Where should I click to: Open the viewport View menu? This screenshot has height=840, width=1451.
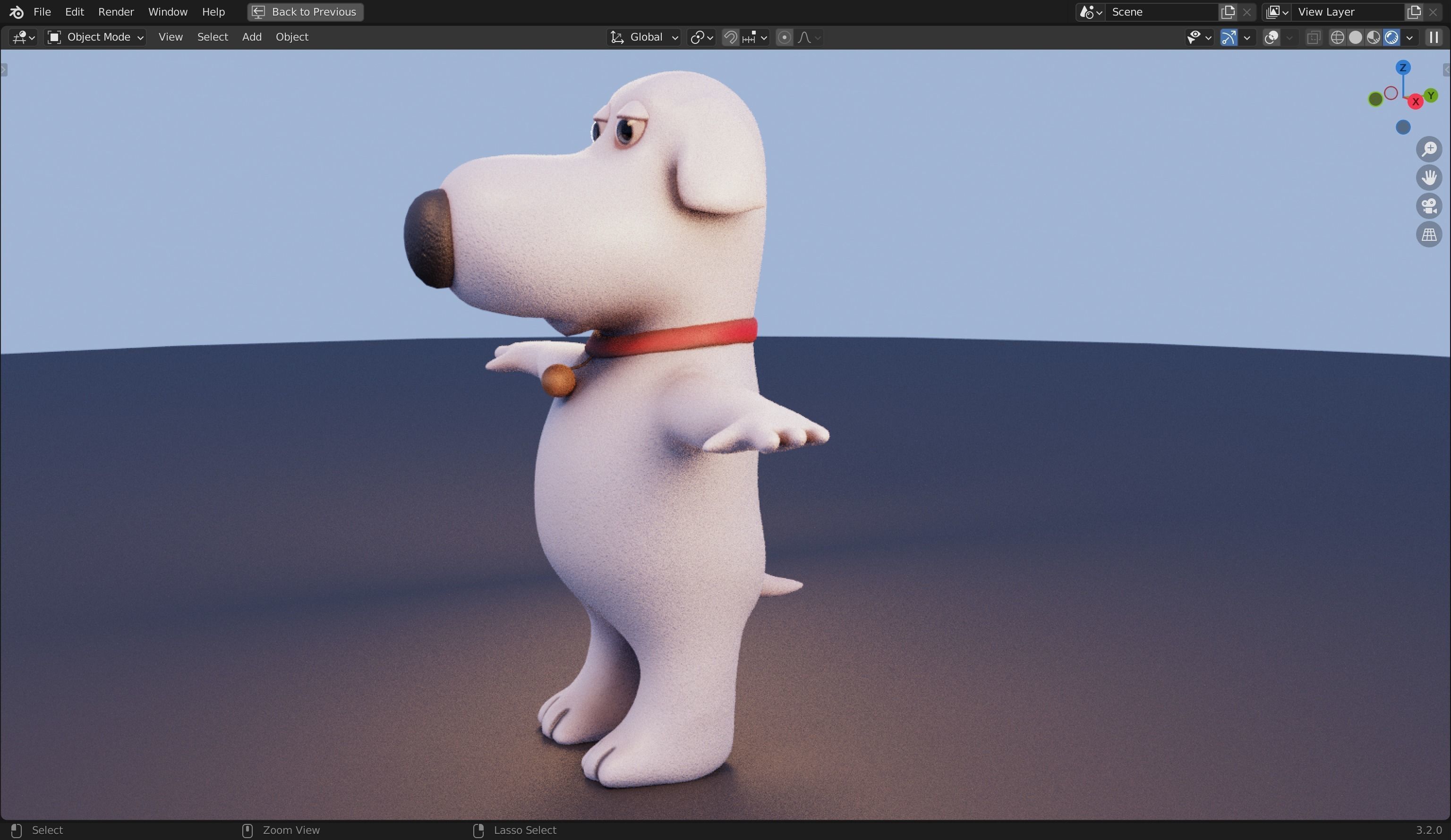[x=171, y=37]
